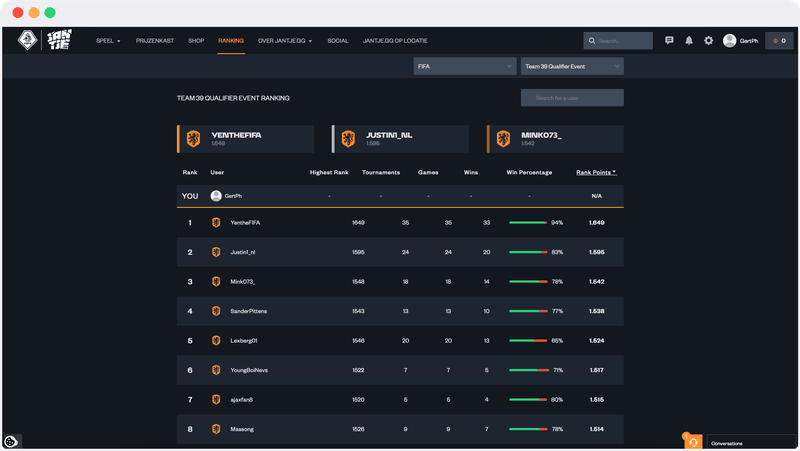Viewport: 800px width, 451px height.
Task: Click the Highest Rank column header
Action: point(329,172)
